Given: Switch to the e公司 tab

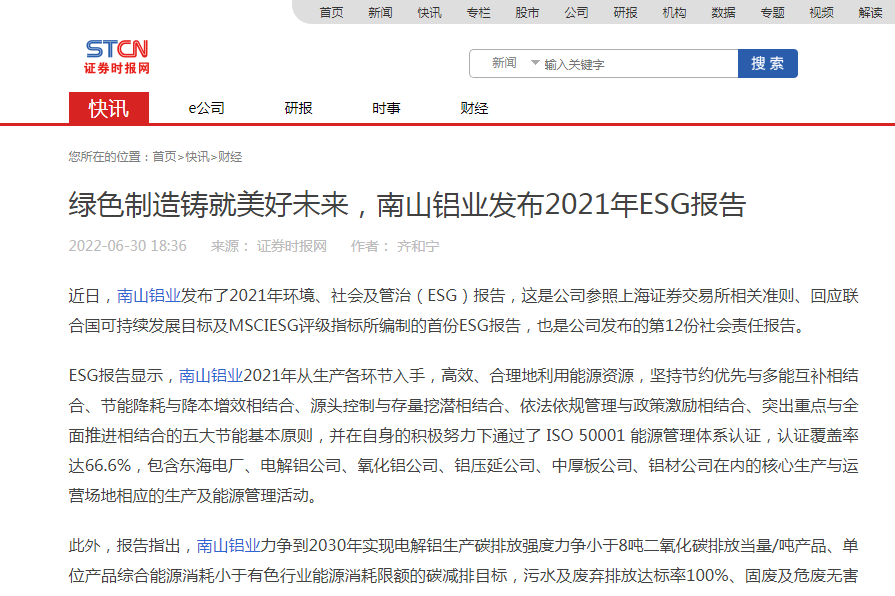Looking at the screenshot, I should [x=206, y=108].
